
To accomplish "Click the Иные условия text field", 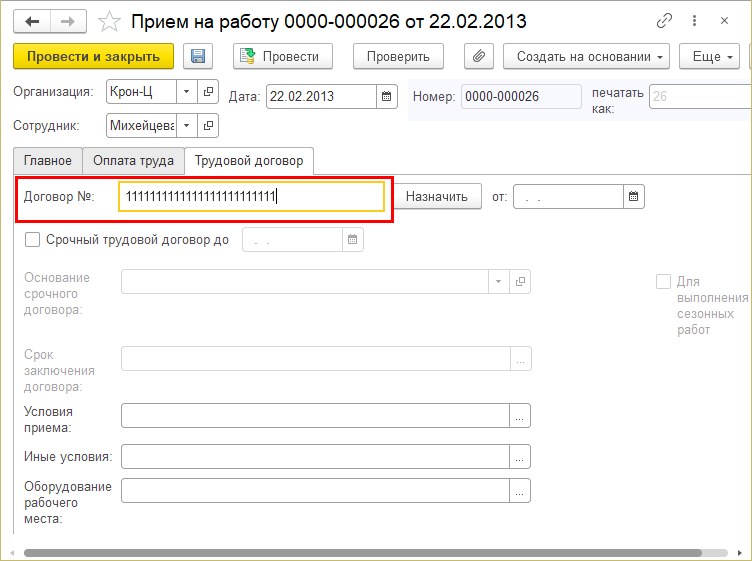I will [x=315, y=457].
